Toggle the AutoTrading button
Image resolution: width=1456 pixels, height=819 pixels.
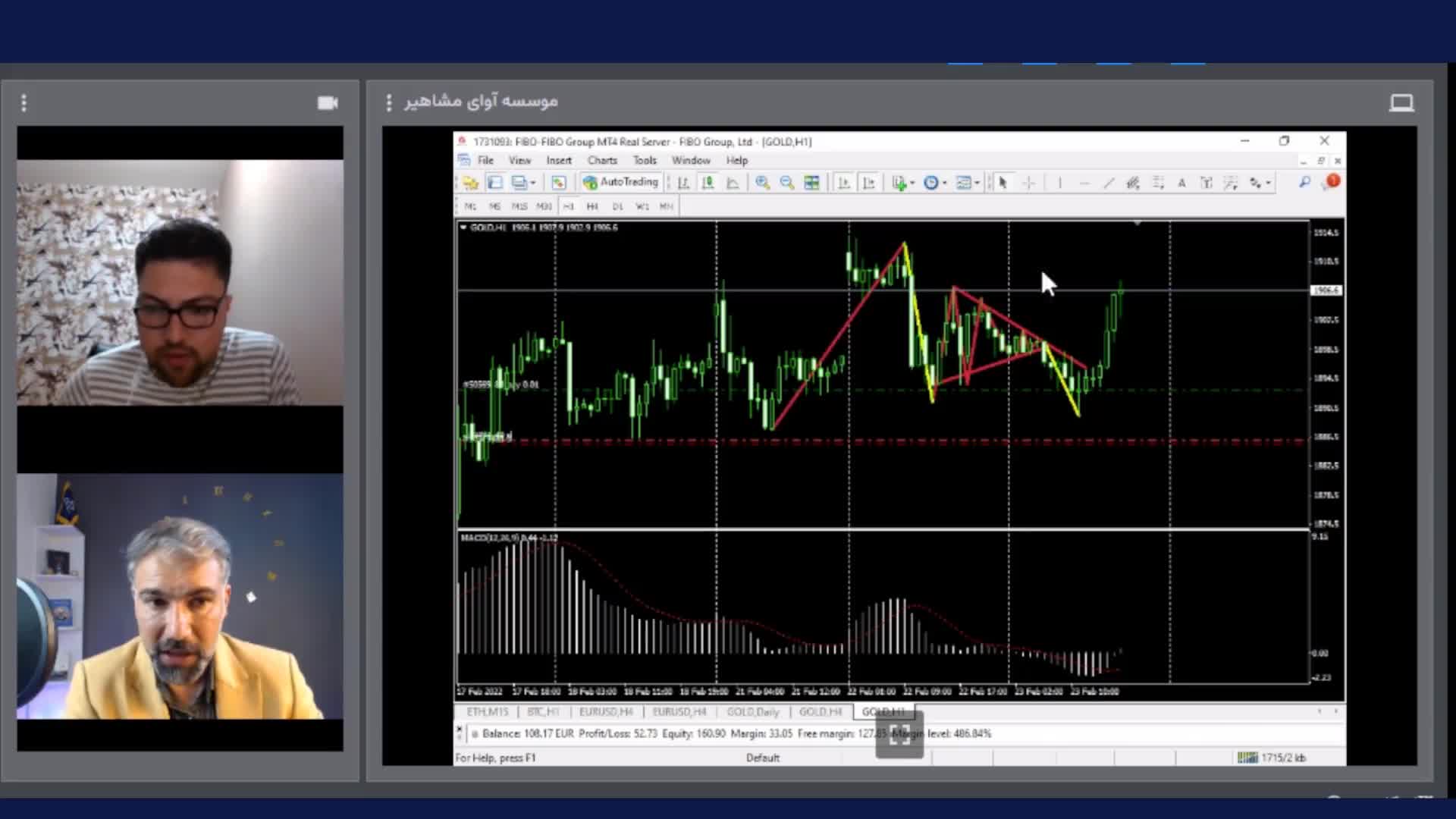tap(620, 182)
